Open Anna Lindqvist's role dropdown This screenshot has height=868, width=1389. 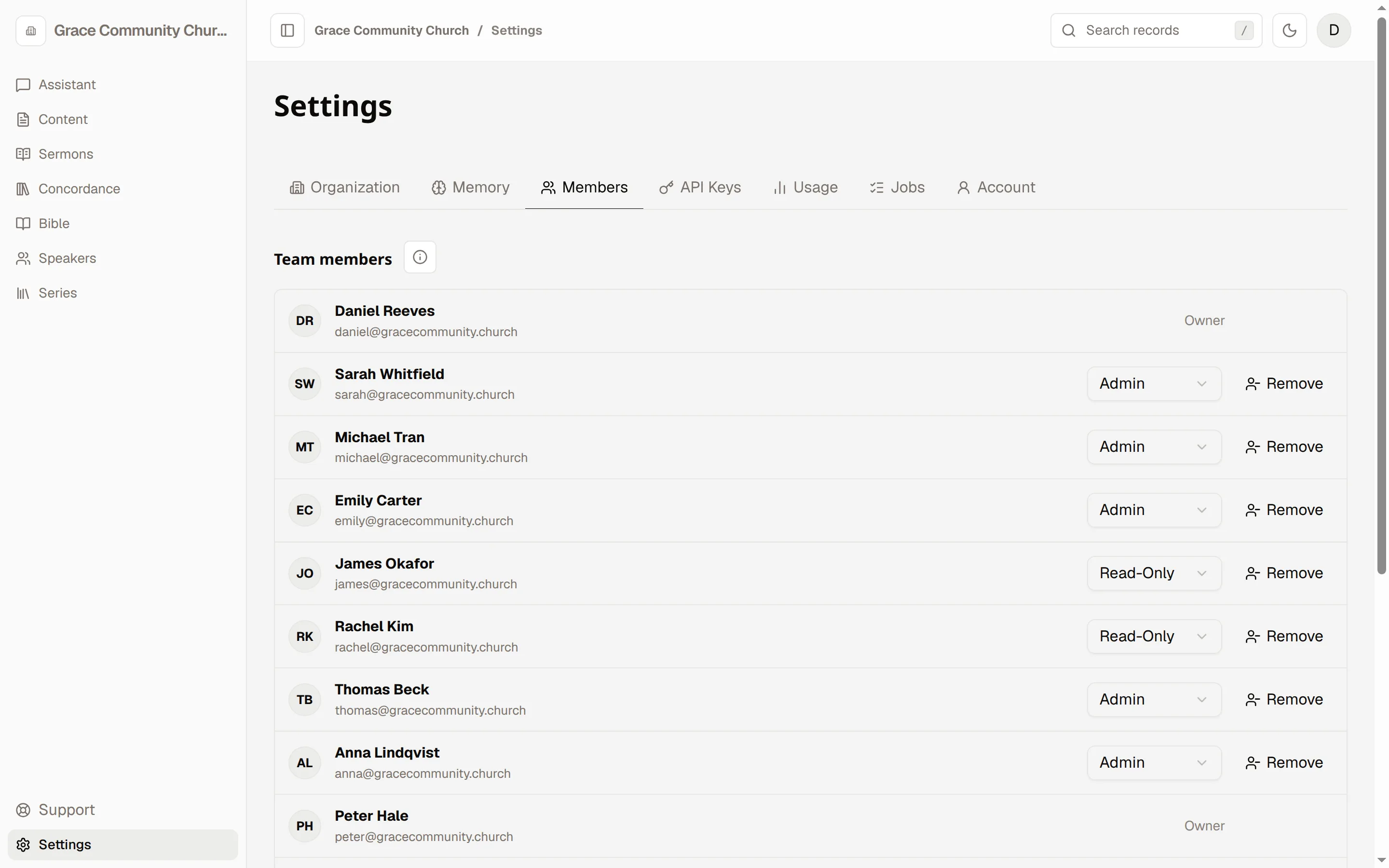coord(1154,763)
